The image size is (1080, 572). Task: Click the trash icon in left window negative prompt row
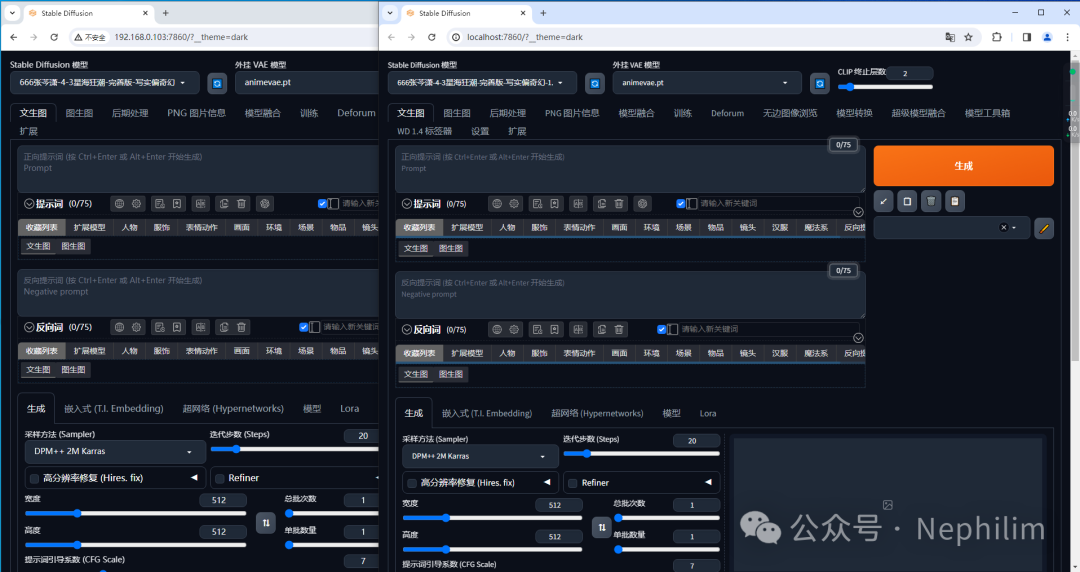coord(241,327)
